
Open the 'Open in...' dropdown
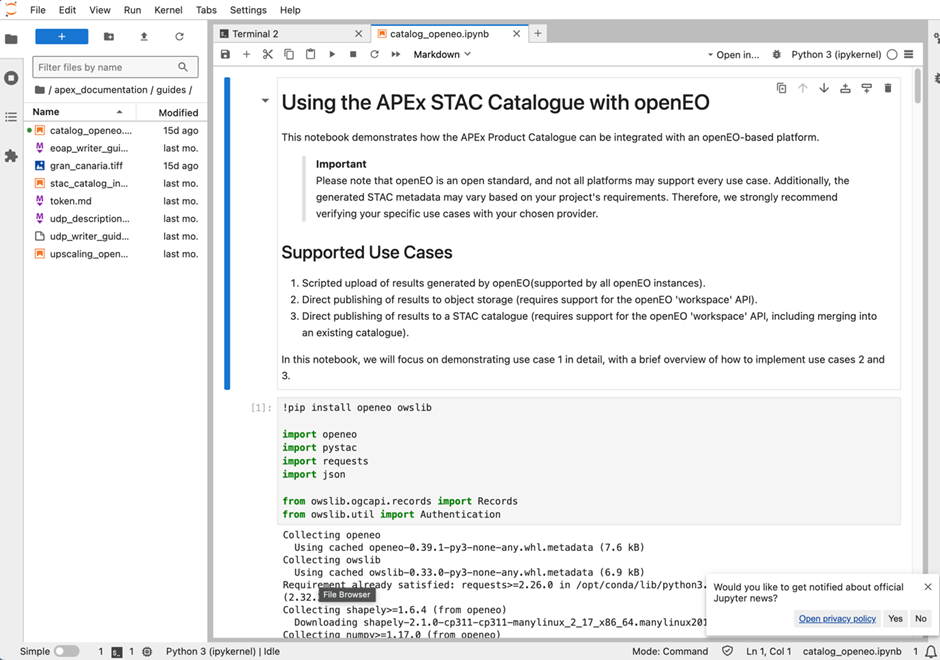tap(733, 55)
